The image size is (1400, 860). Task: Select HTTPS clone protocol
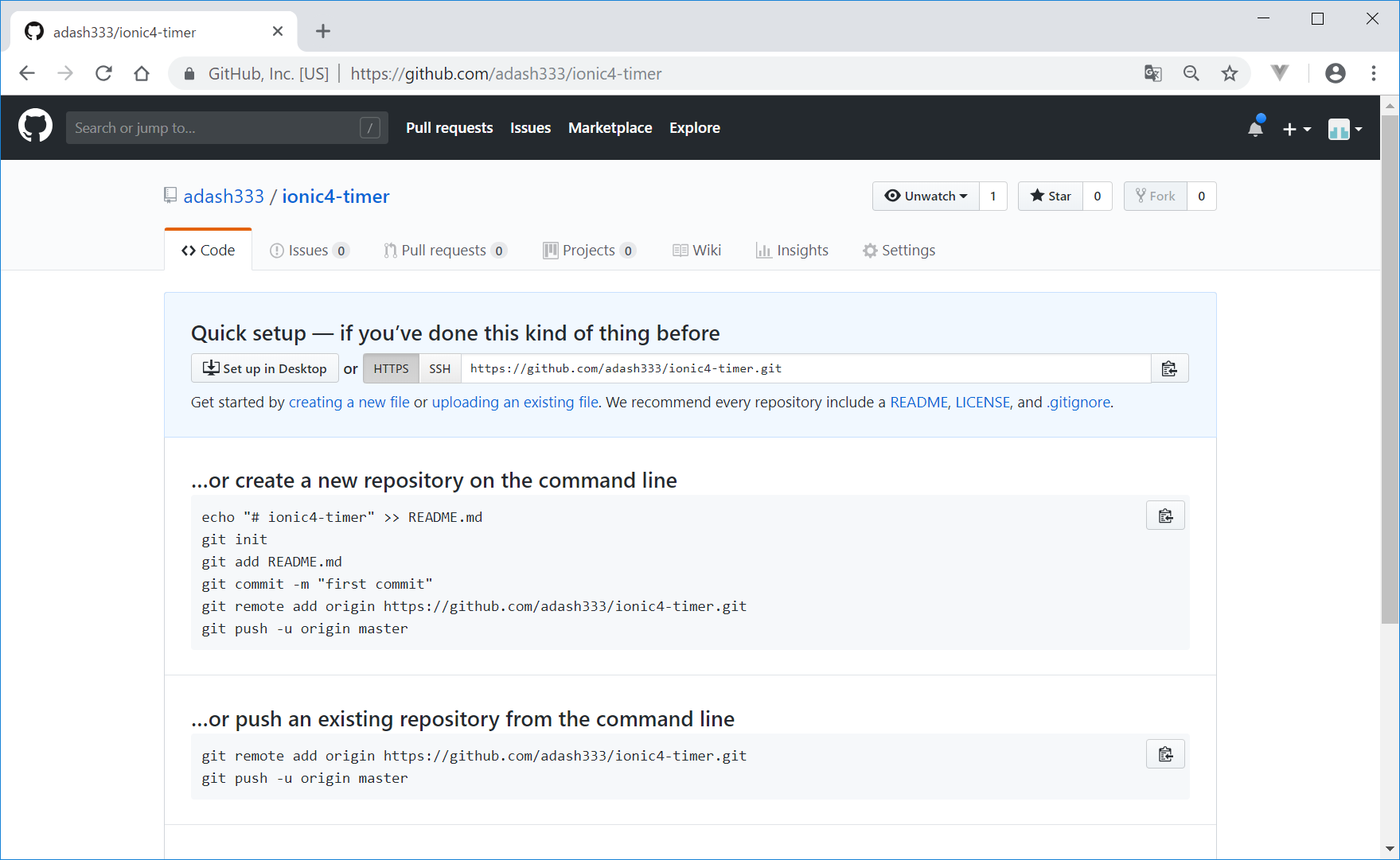tap(391, 368)
